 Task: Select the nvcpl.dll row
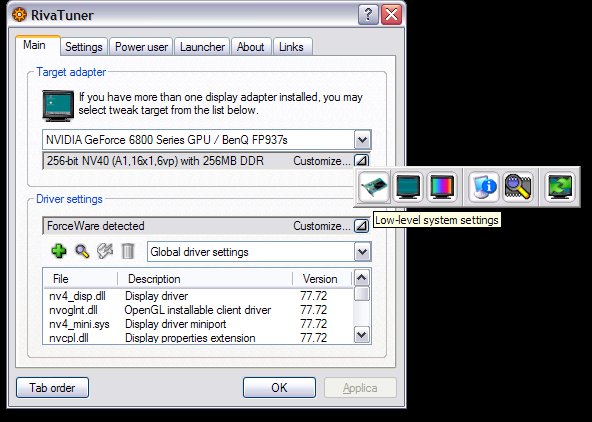tap(199, 337)
